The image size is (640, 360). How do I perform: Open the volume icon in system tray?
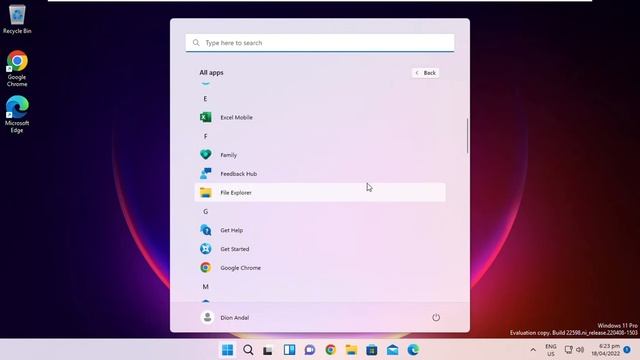(580, 350)
